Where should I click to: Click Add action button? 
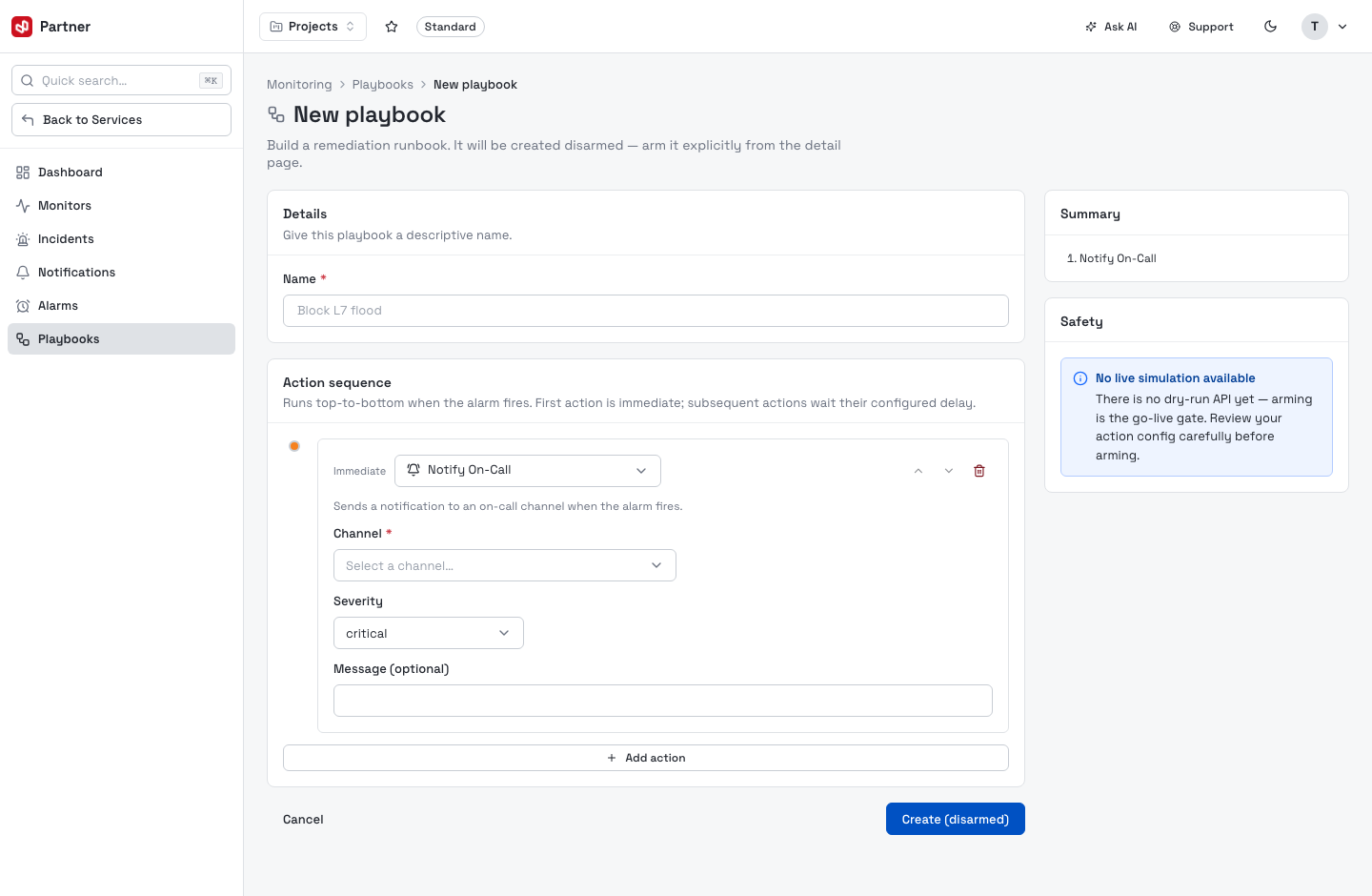[646, 758]
